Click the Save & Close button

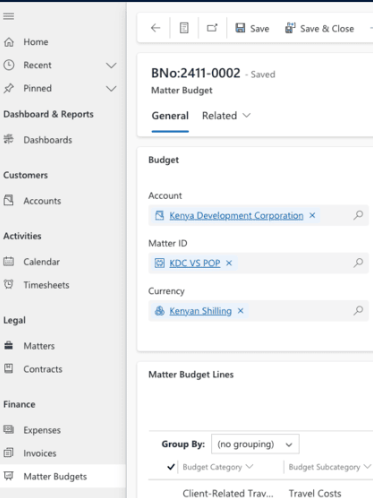(x=319, y=29)
